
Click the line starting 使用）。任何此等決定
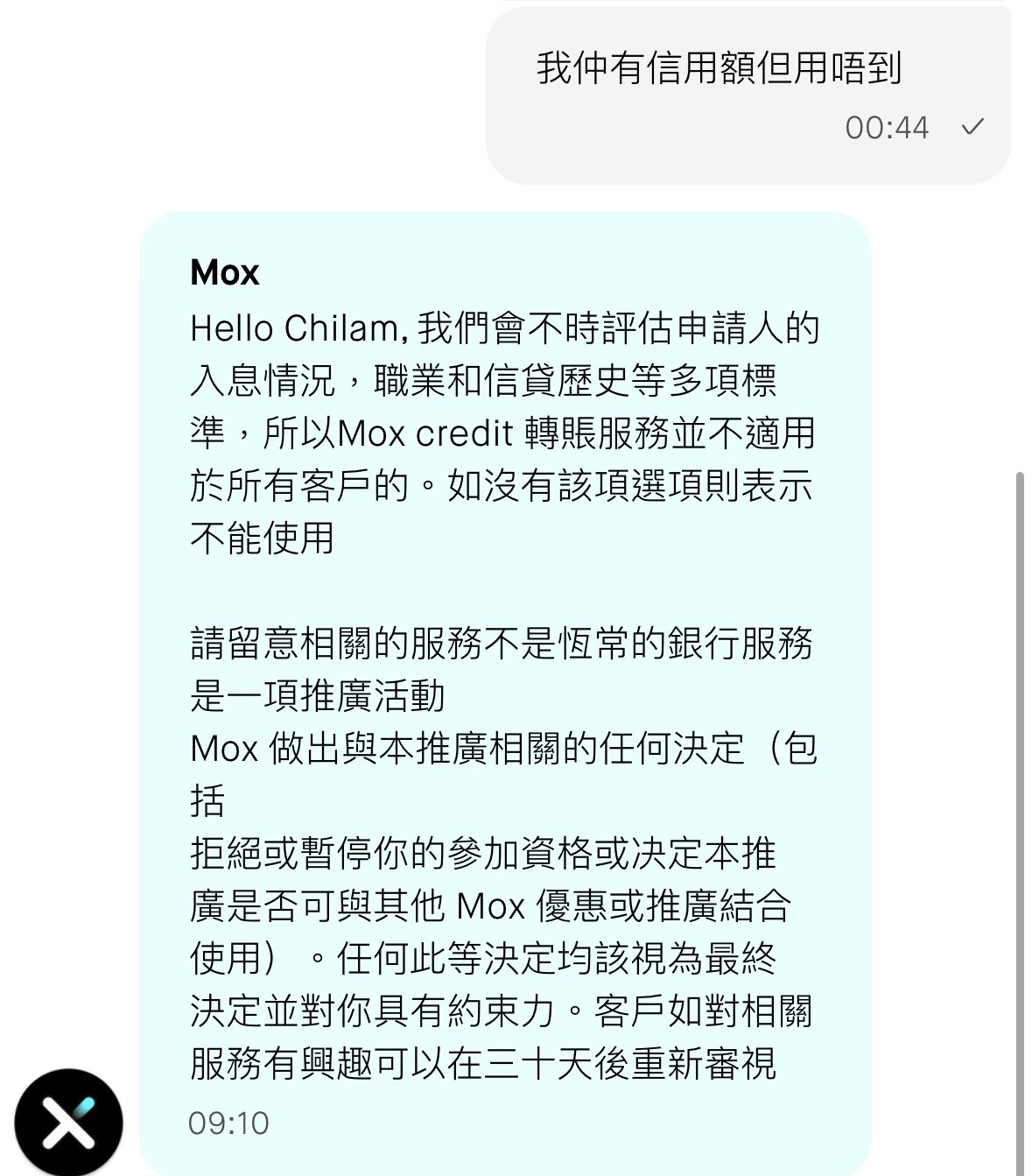point(483,958)
